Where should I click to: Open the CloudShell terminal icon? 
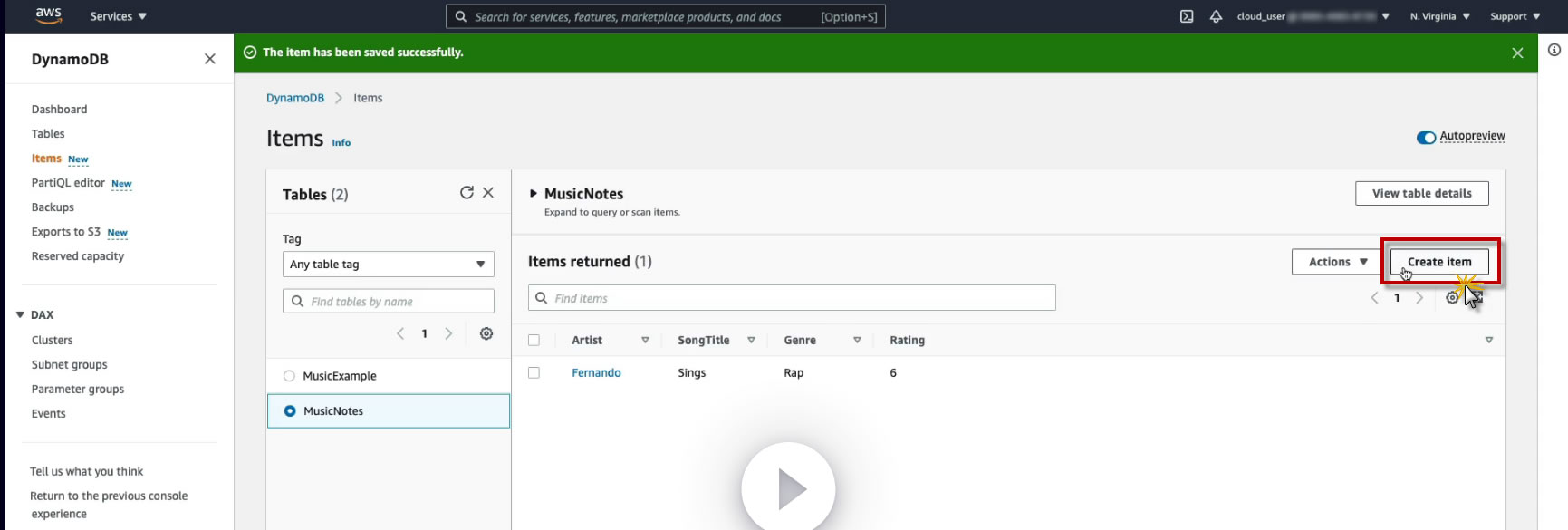(1187, 16)
